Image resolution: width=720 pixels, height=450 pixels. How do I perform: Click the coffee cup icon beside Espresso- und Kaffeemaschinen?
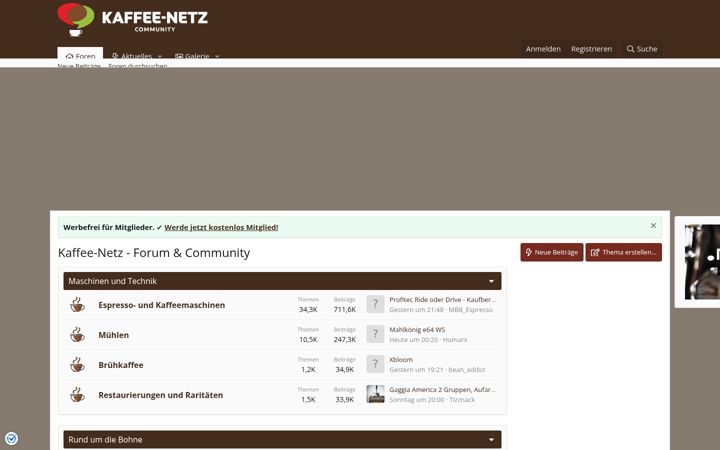pos(77,304)
